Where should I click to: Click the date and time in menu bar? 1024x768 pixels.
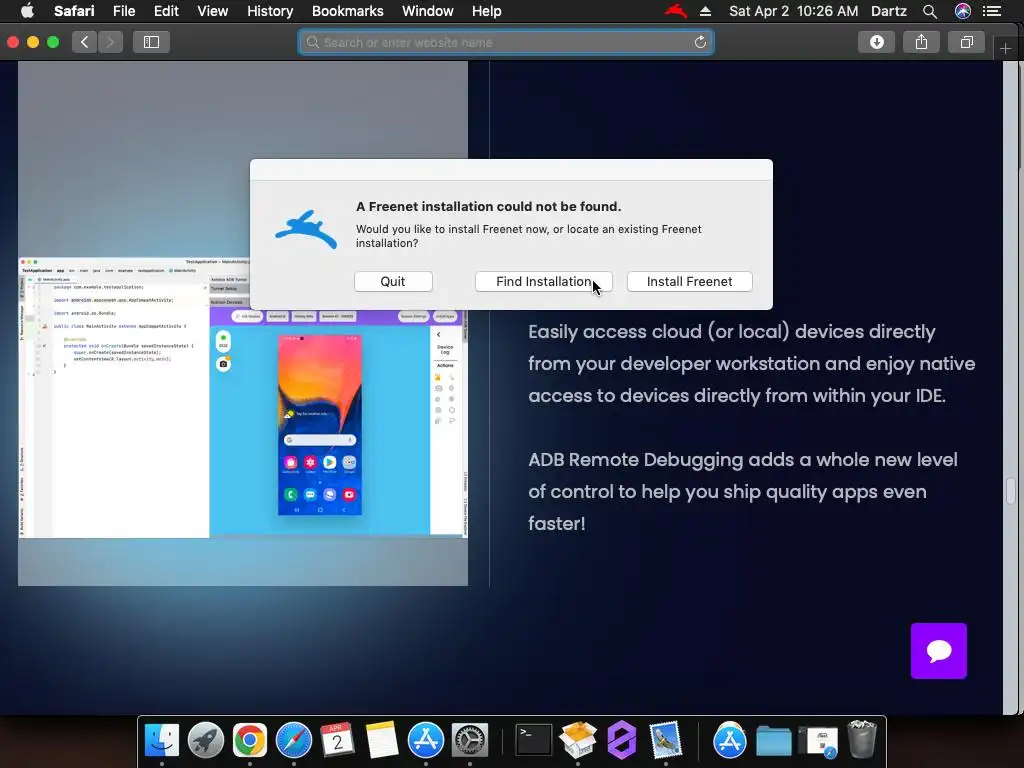pyautogui.click(x=793, y=11)
